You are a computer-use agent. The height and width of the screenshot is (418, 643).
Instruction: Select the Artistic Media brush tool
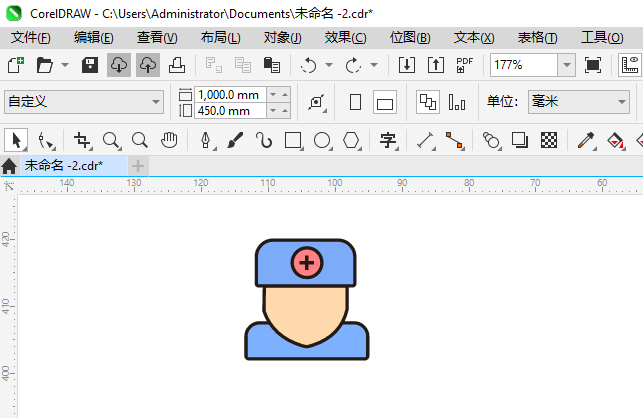click(x=235, y=140)
